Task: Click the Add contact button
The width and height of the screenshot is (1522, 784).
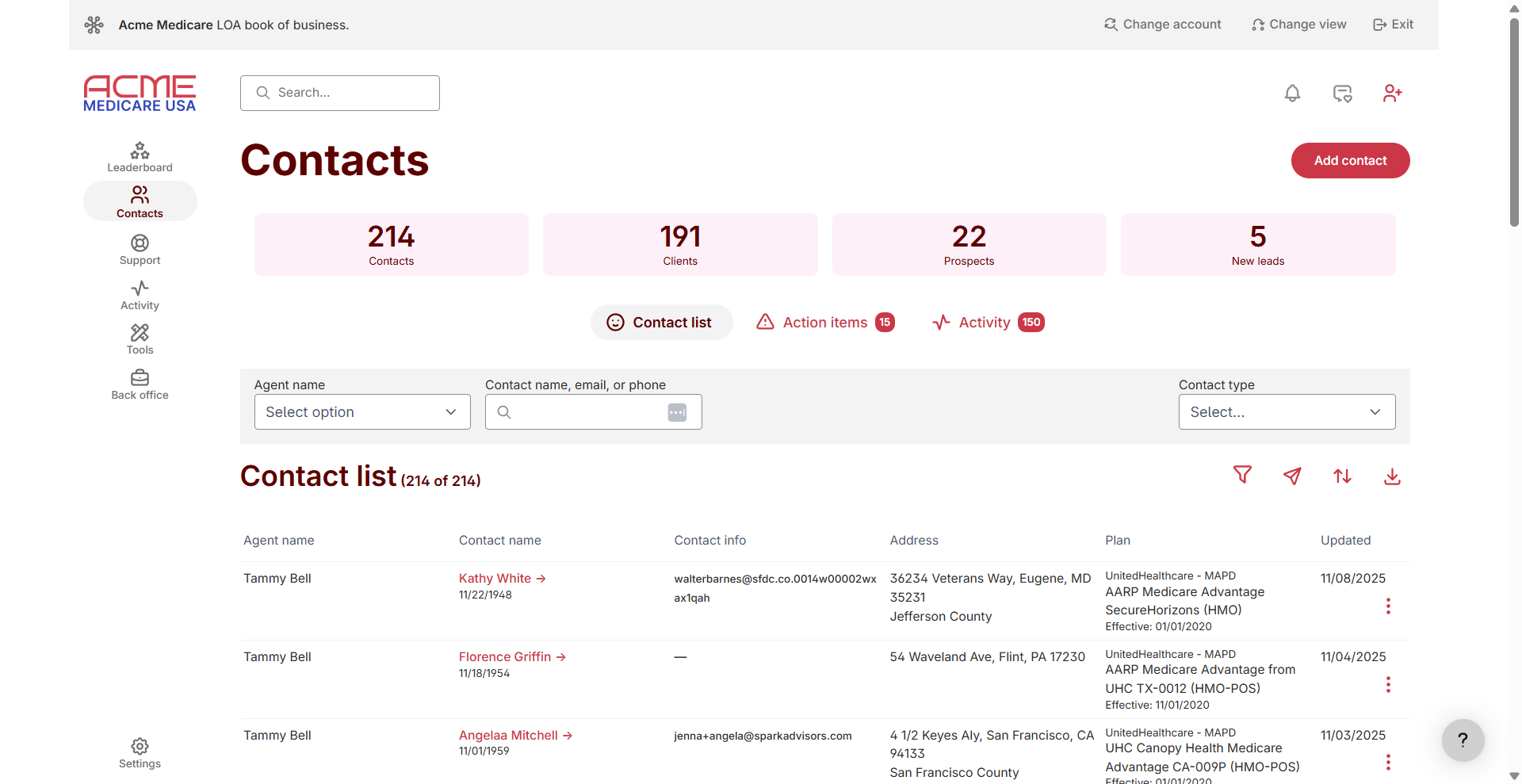Action: pyautogui.click(x=1350, y=160)
